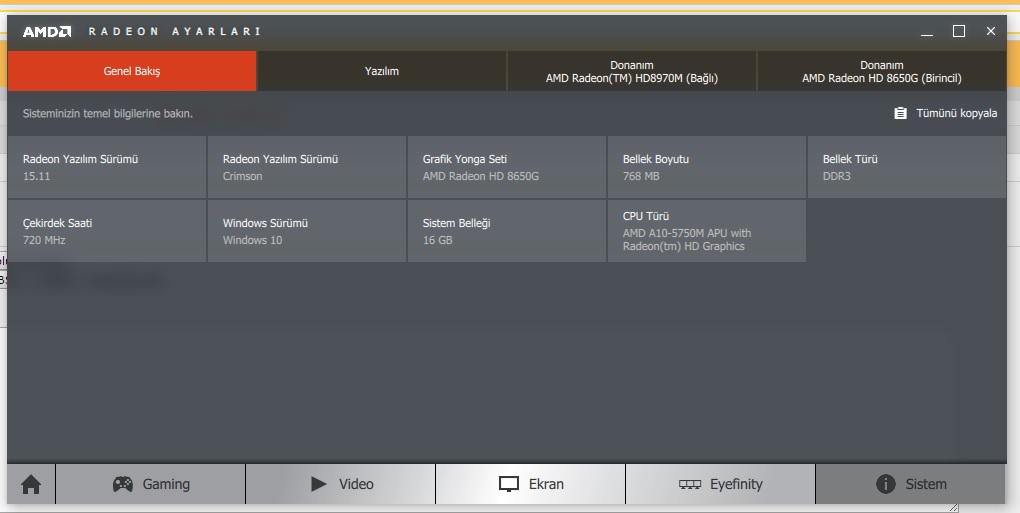Viewport: 1020px width, 513px height.
Task: Select the Bellek Türü DDR3 tile
Action: 907,167
